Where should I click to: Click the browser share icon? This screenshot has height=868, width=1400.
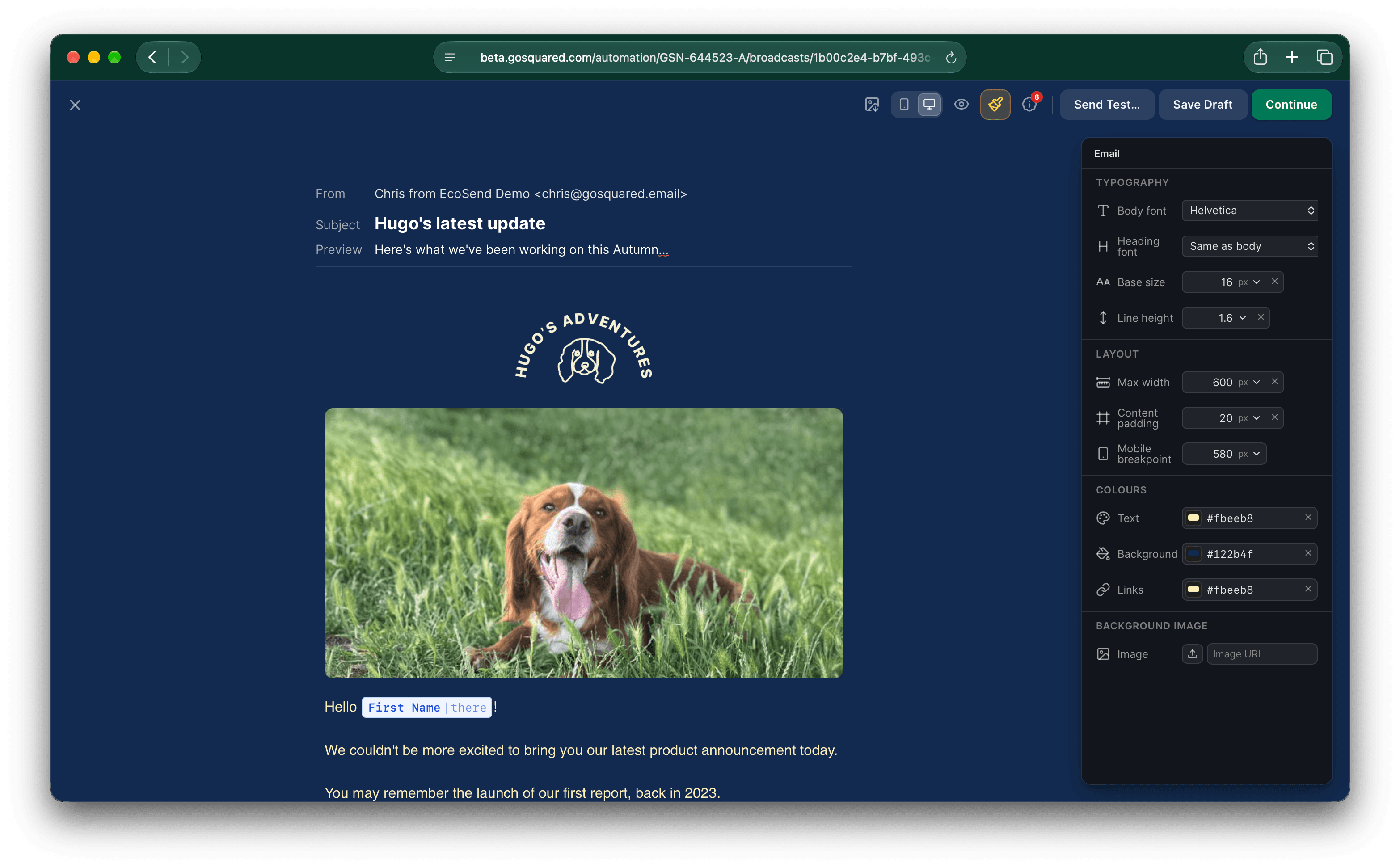1259,57
